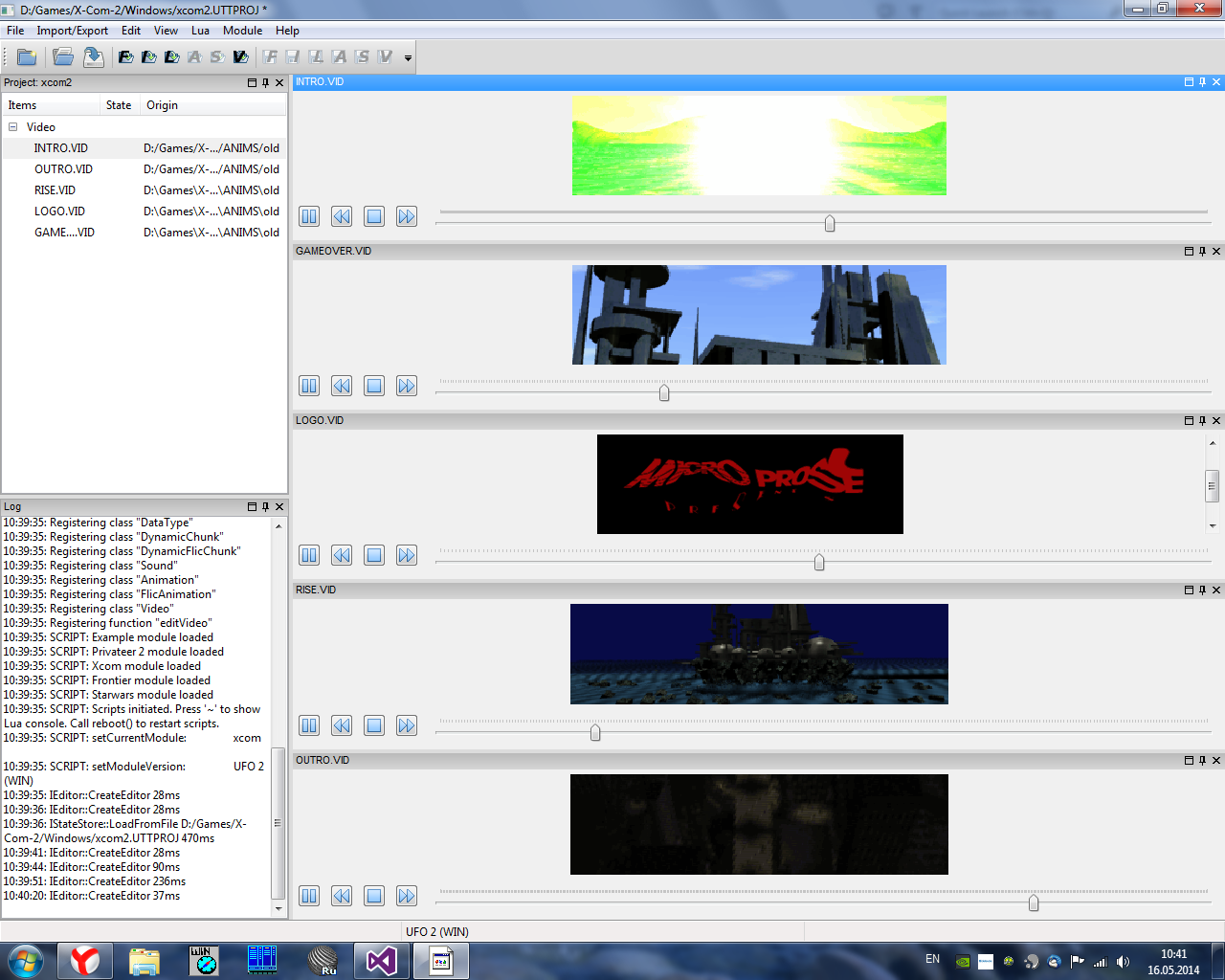Open the Lua menu
Image resolution: width=1225 pixels, height=980 pixels.
[200, 31]
